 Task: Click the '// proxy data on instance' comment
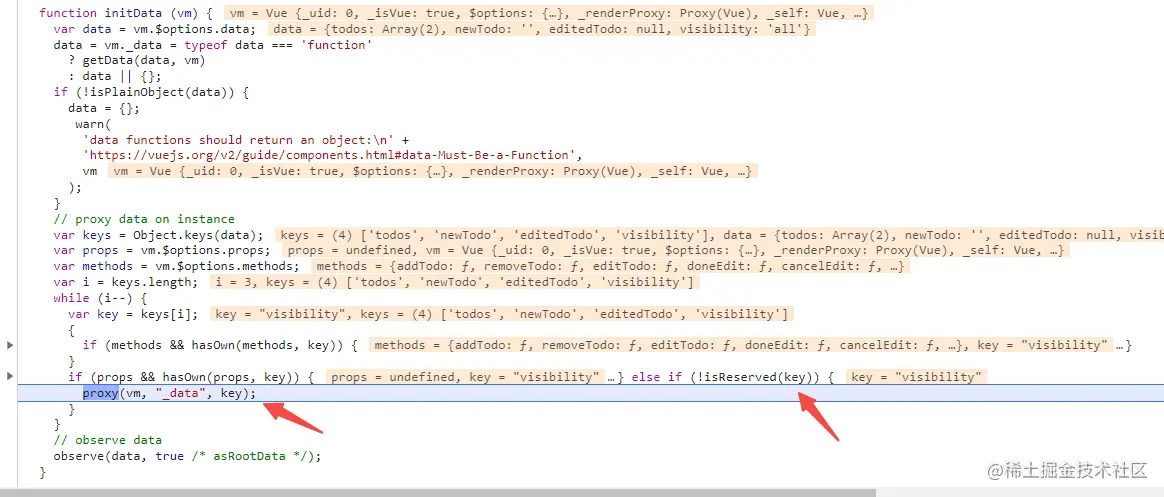tap(144, 219)
